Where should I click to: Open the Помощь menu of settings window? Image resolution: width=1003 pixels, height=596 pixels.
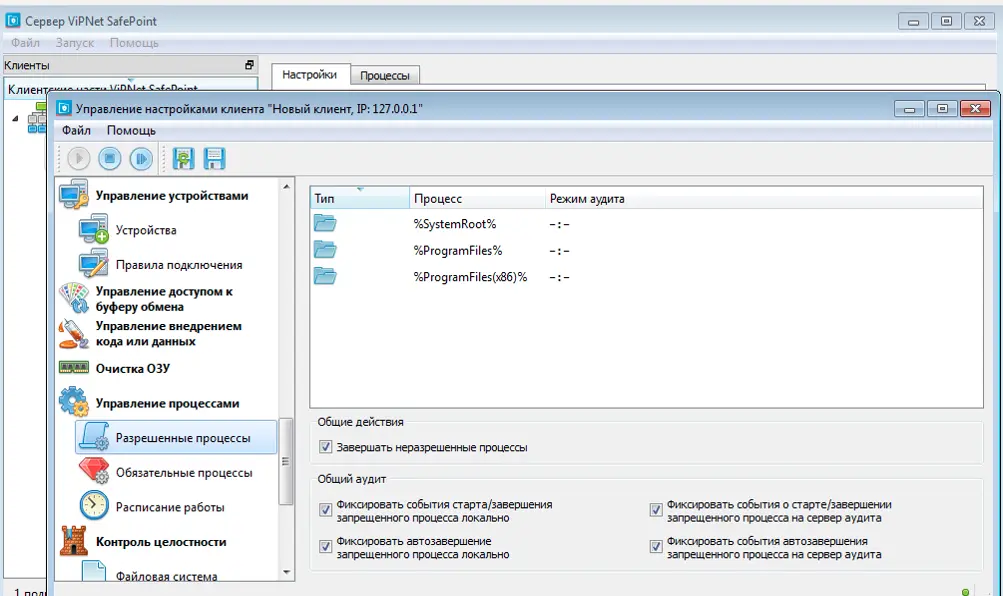pyautogui.click(x=131, y=130)
